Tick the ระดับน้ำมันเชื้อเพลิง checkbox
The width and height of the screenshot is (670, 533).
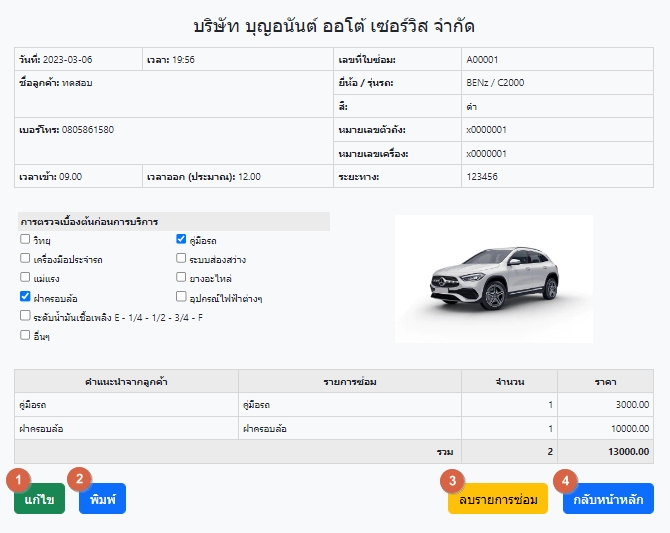tap(25, 316)
